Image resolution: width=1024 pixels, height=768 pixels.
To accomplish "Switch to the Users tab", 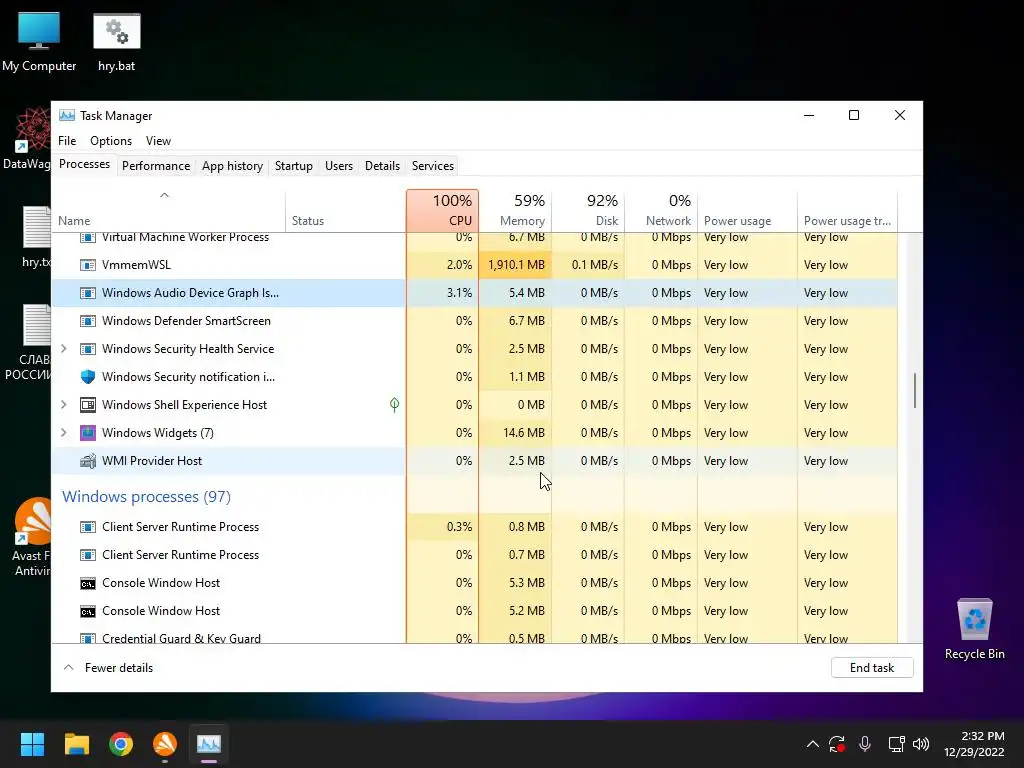I will [x=339, y=166].
